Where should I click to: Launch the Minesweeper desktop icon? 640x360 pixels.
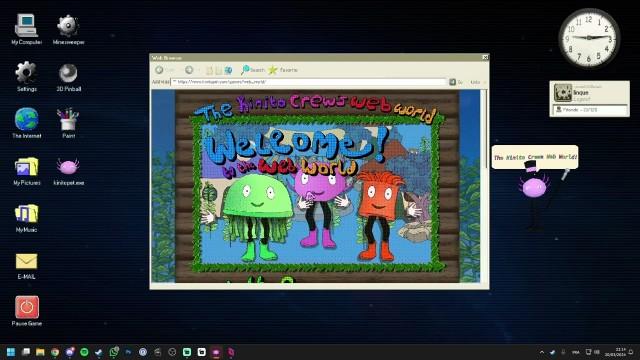tap(68, 29)
